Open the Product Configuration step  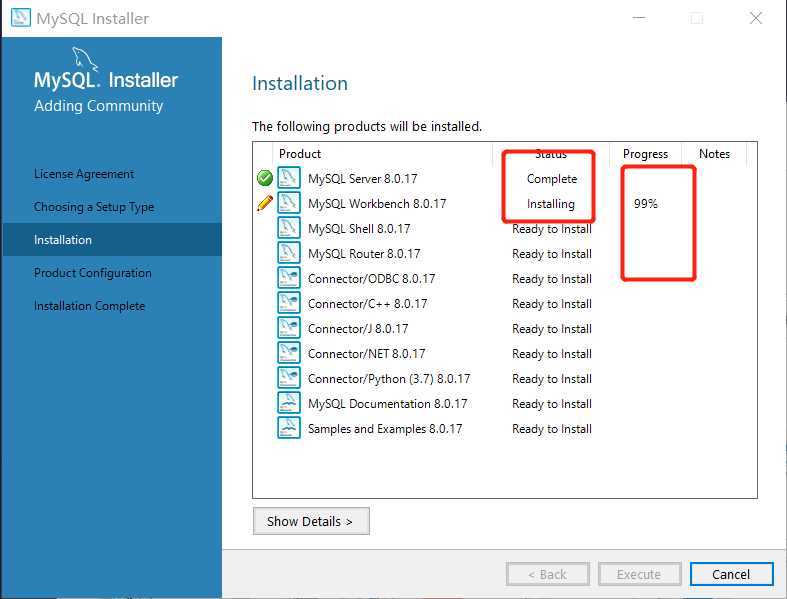92,273
